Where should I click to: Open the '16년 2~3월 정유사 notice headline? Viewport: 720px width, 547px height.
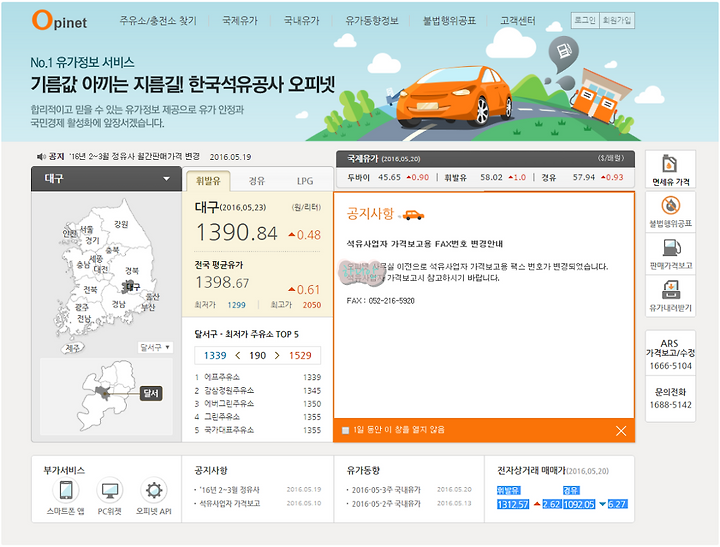click(135, 157)
